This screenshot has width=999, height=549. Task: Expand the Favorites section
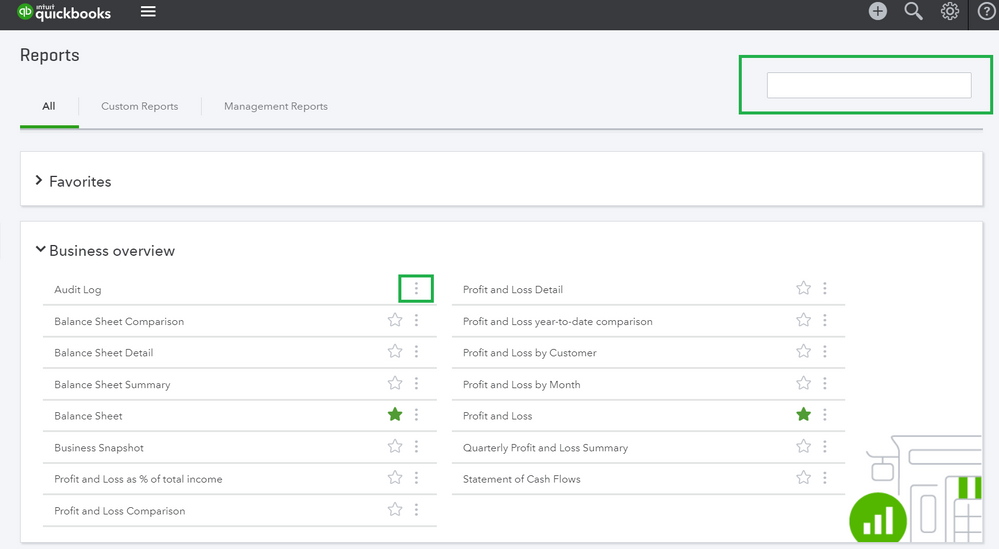[x=39, y=181]
